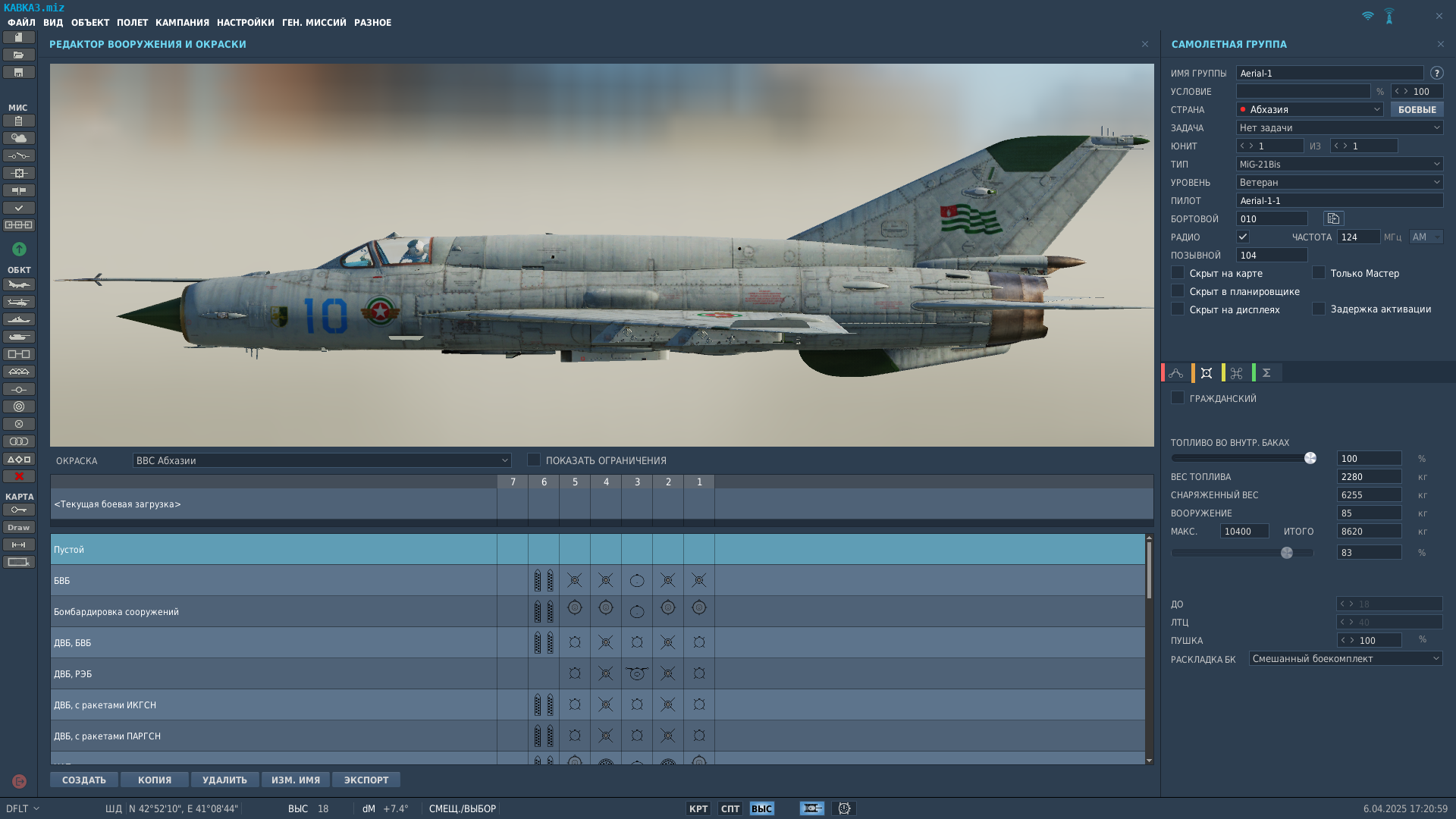Toggle the Radio checkbox
This screenshot has width=1456, height=819.
click(1243, 237)
